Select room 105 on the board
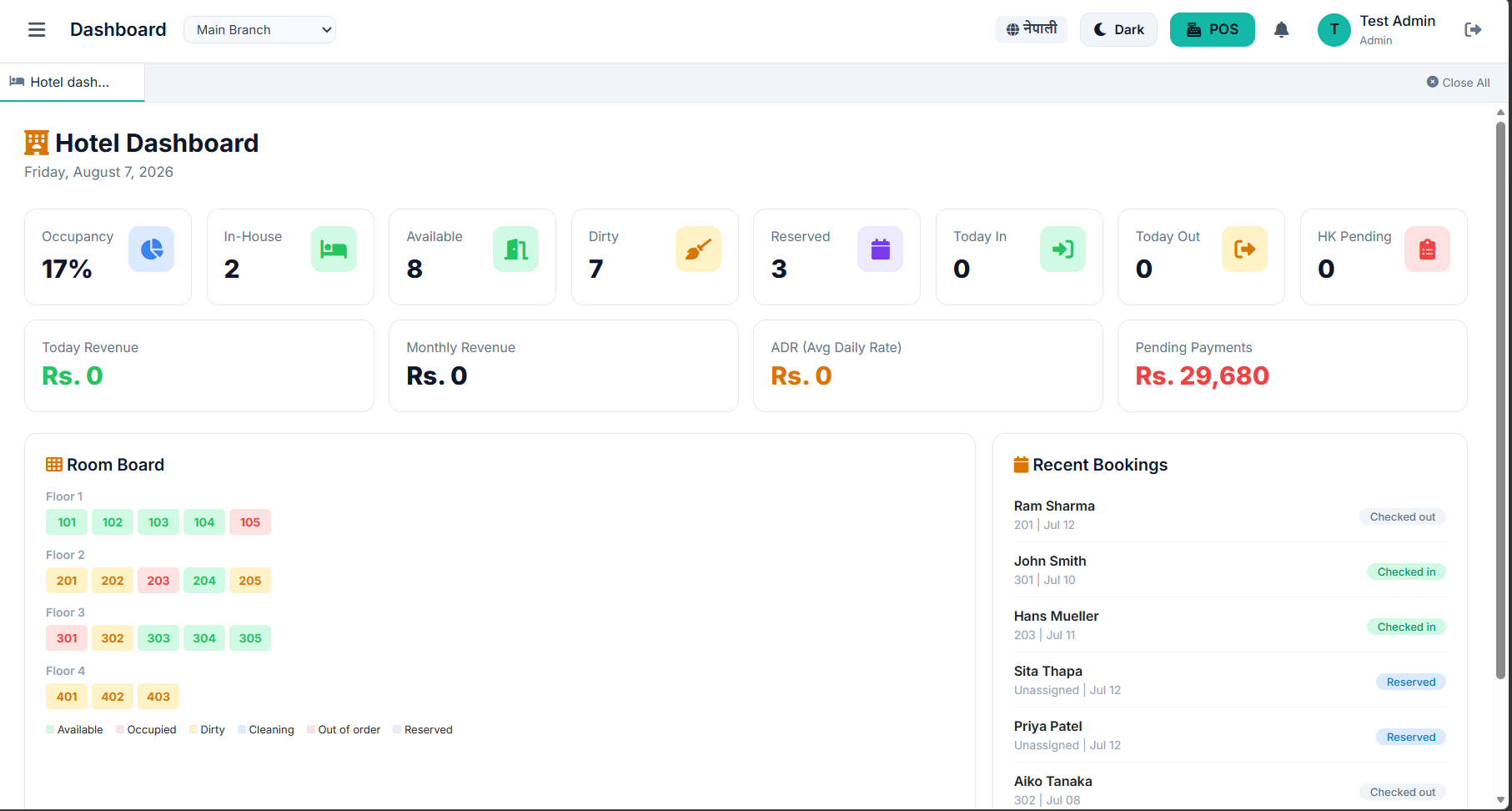The width and height of the screenshot is (1512, 811). pos(250,522)
